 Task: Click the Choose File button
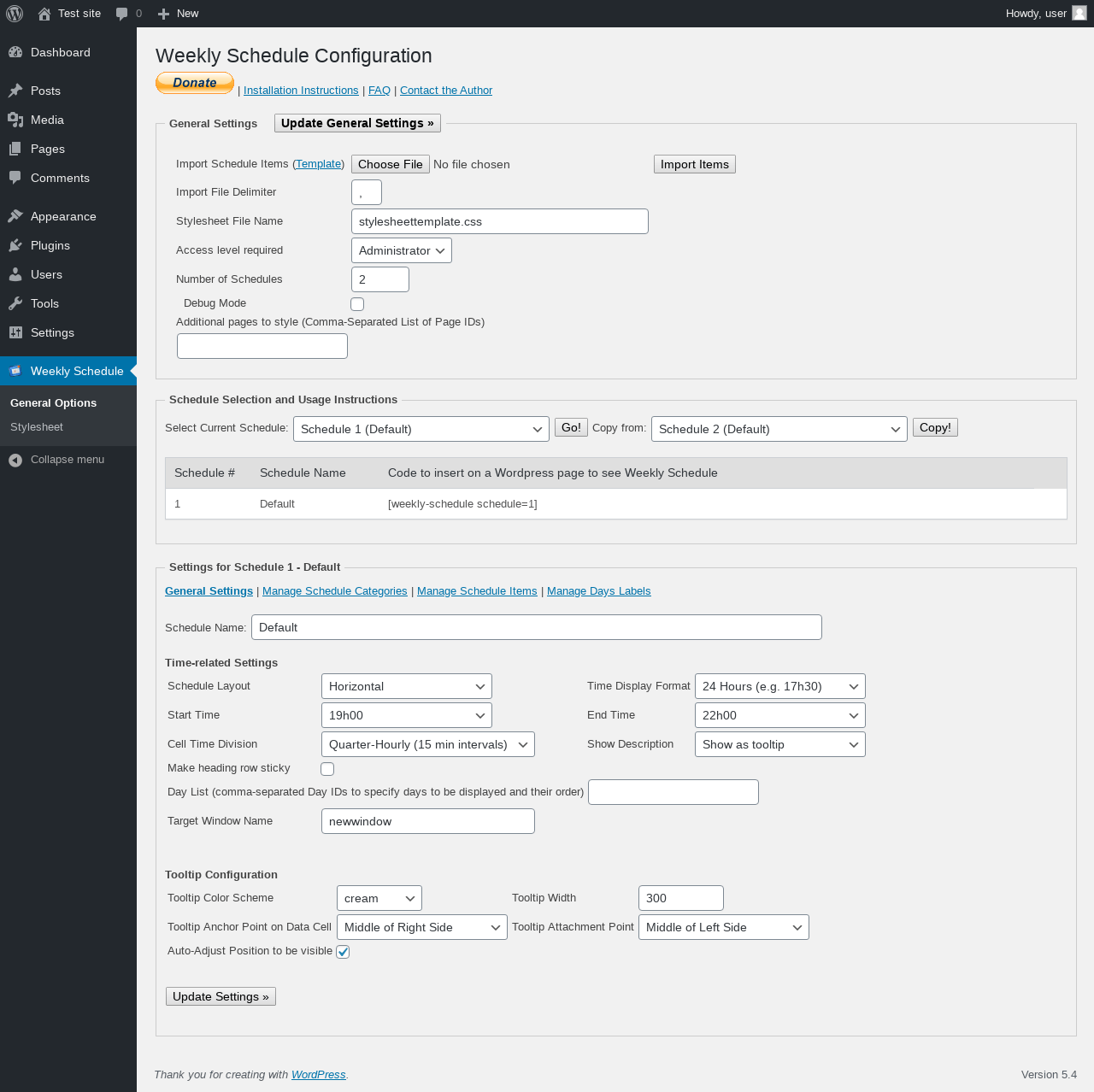(x=391, y=164)
